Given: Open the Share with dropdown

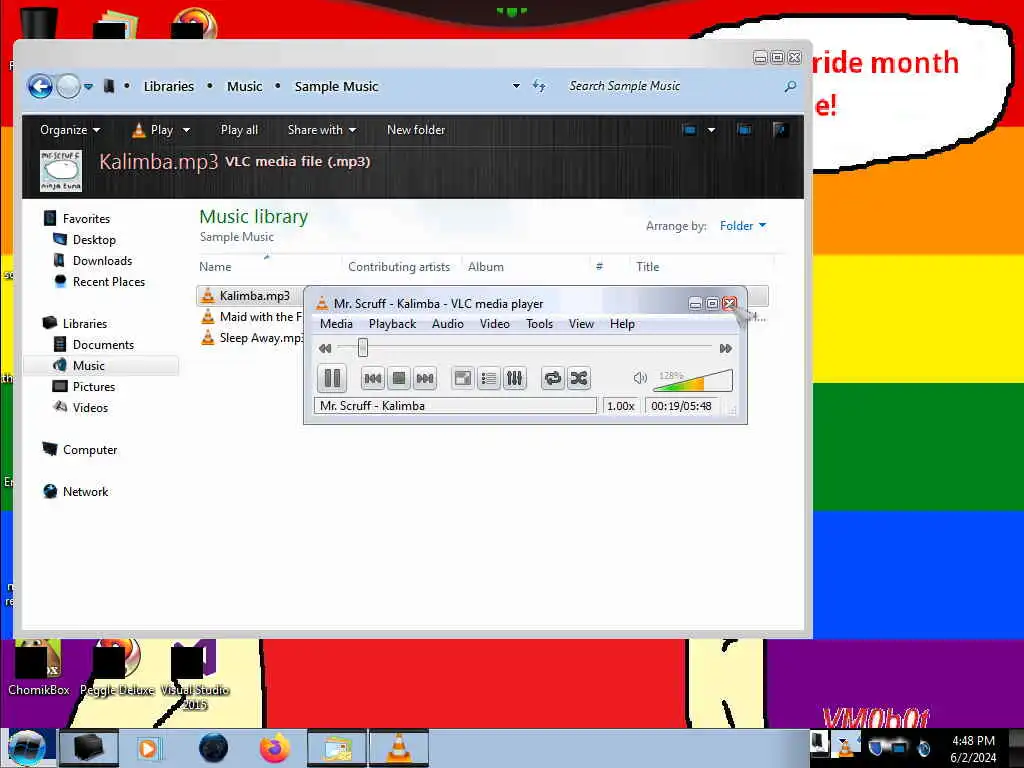Looking at the screenshot, I should pos(322,130).
